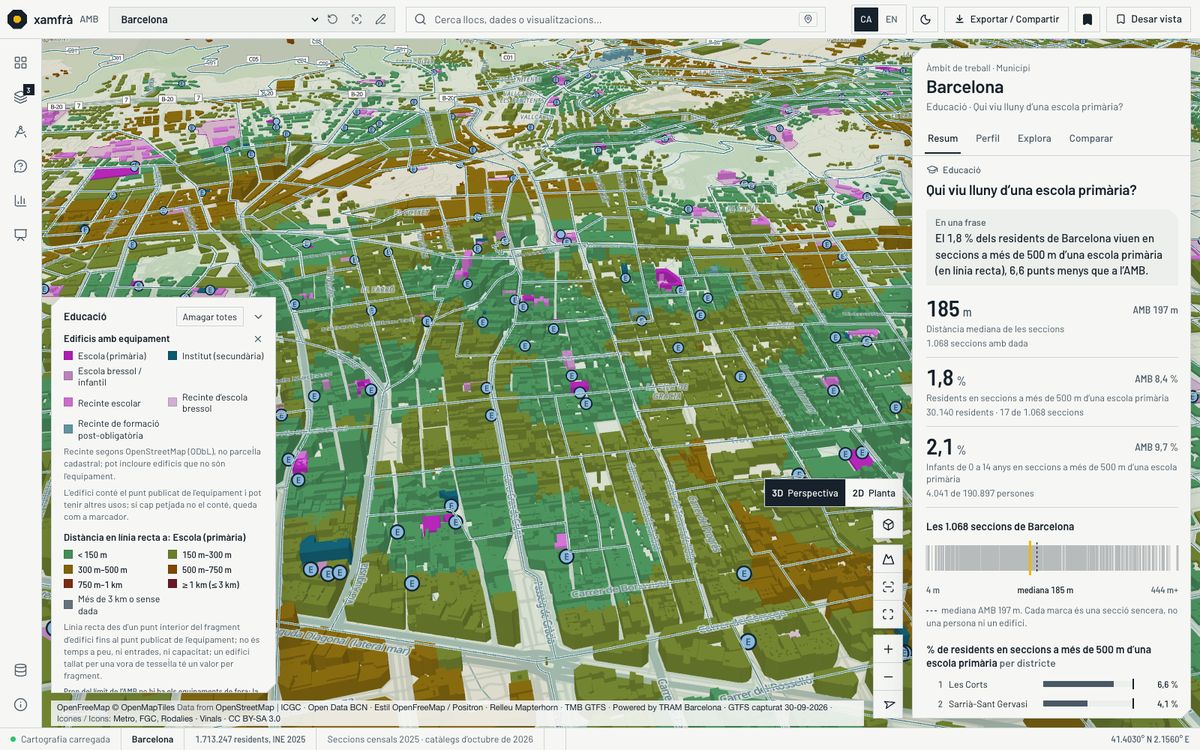Open the bar chart icon in sidebar
Viewport: 1200px width, 750px height.
[x=21, y=200]
